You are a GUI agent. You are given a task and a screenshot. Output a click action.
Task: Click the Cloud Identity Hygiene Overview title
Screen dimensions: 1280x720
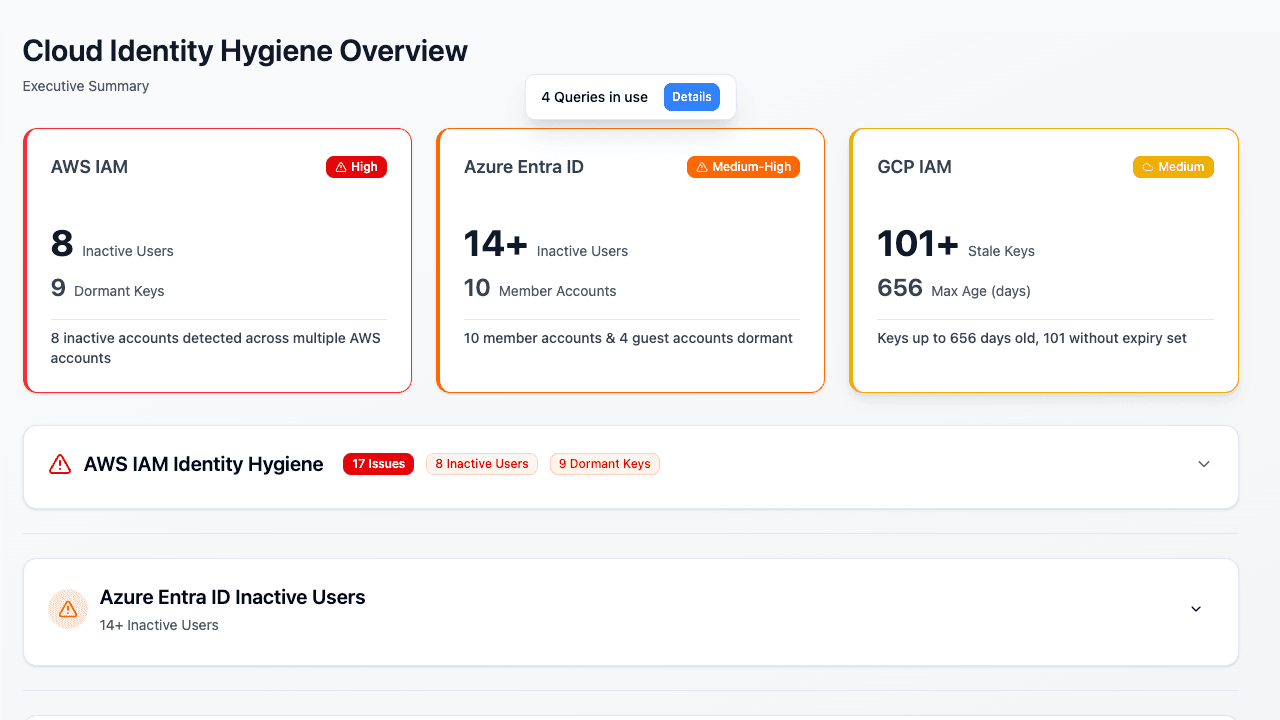tap(245, 51)
